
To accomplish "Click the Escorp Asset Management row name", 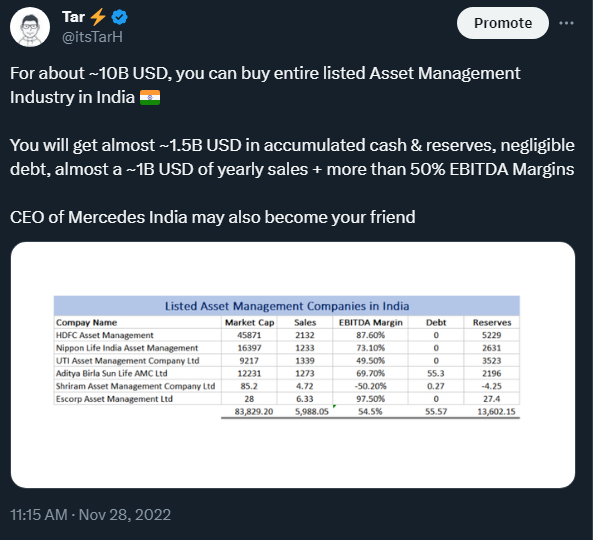I will tap(114, 399).
